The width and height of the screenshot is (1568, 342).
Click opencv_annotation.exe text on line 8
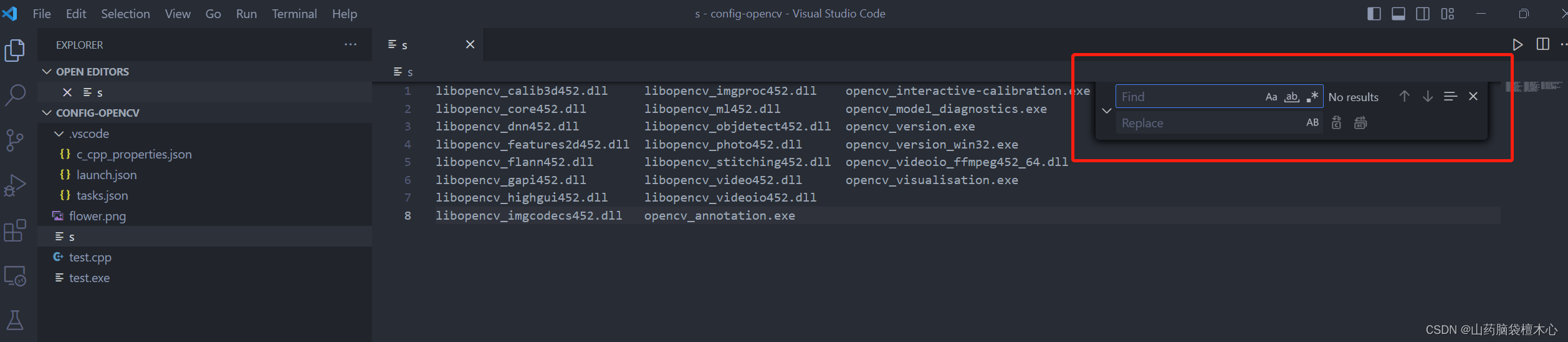720,216
